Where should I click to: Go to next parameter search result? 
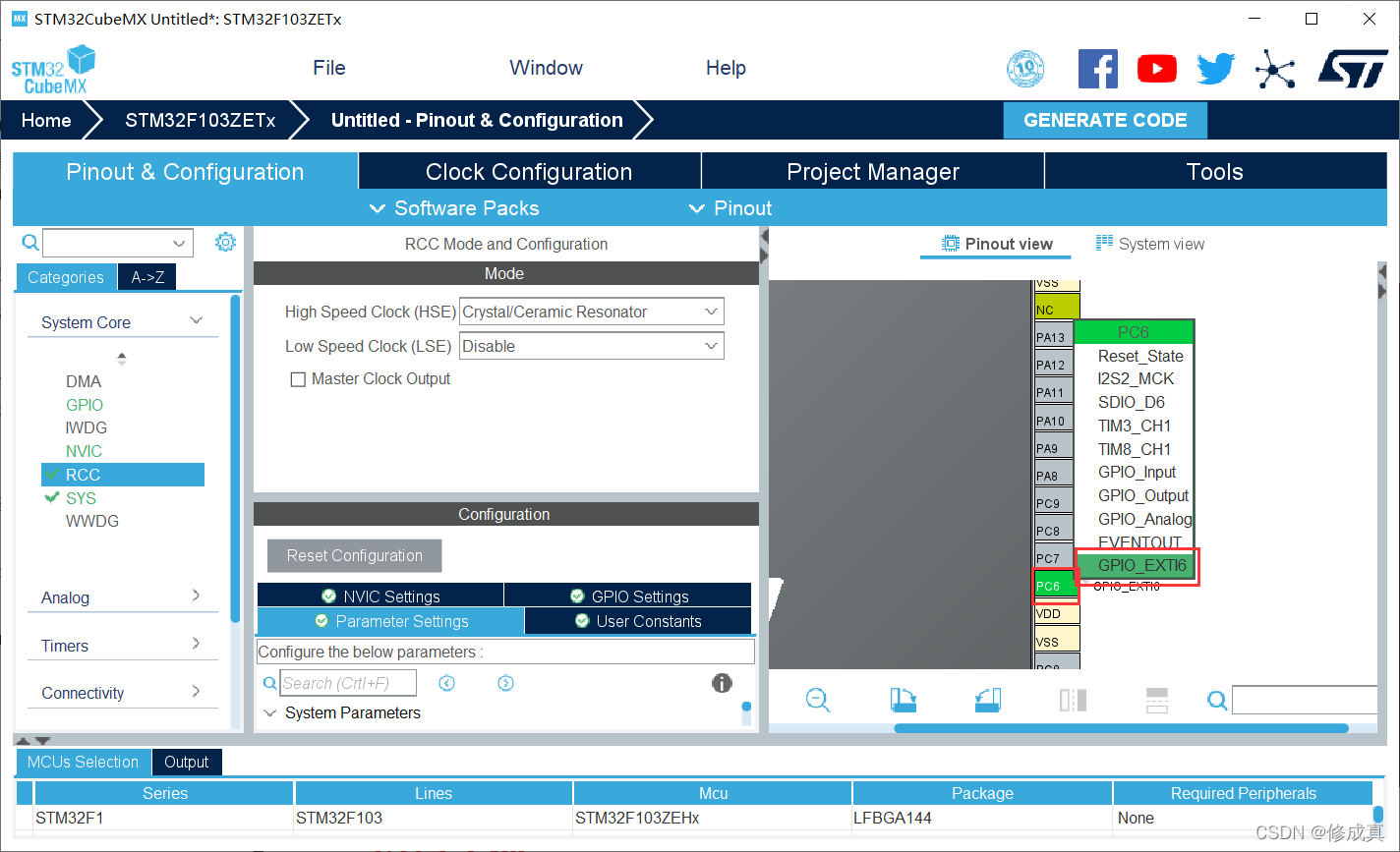[x=505, y=683]
